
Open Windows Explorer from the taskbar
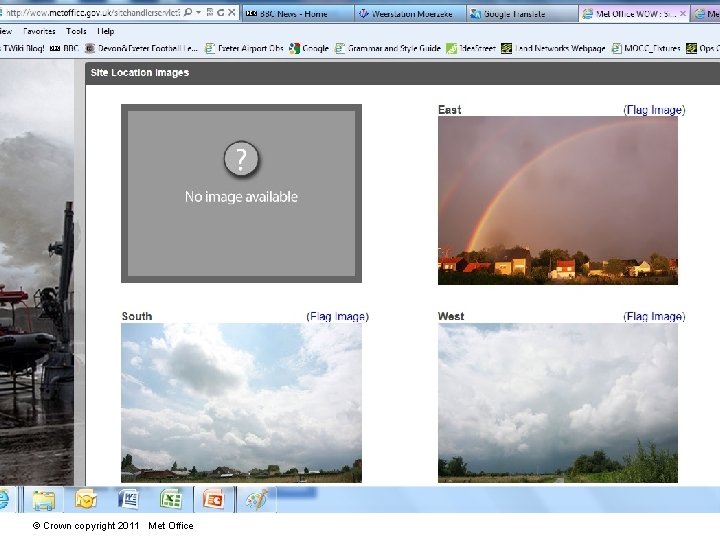pos(44,500)
